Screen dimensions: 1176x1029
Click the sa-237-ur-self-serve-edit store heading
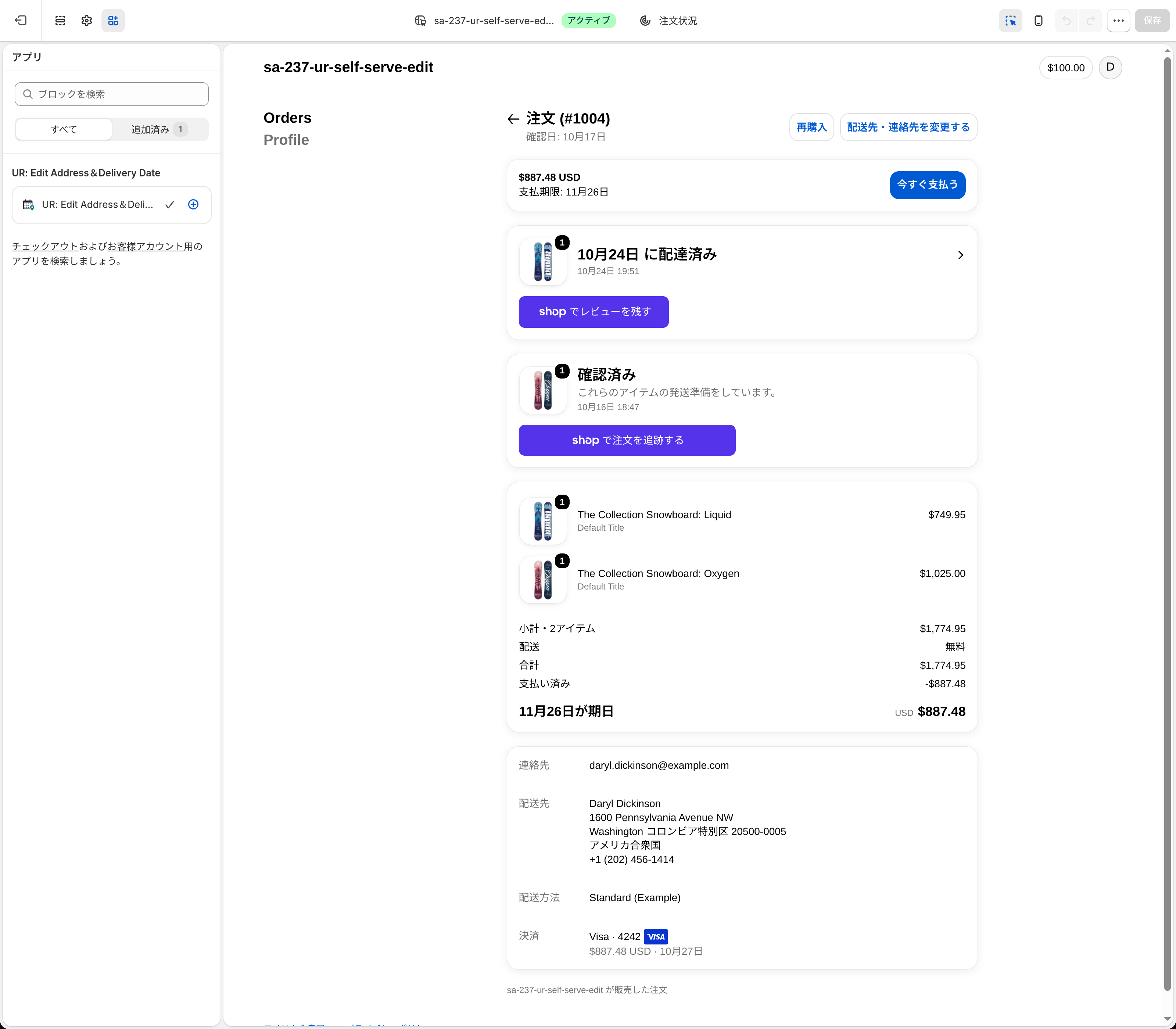coord(348,67)
